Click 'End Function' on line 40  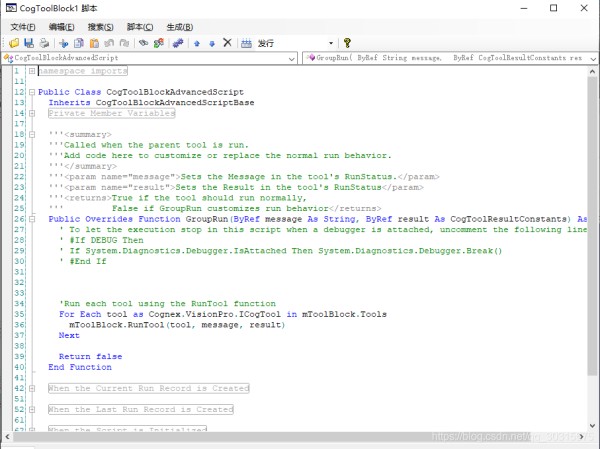click(x=80, y=367)
